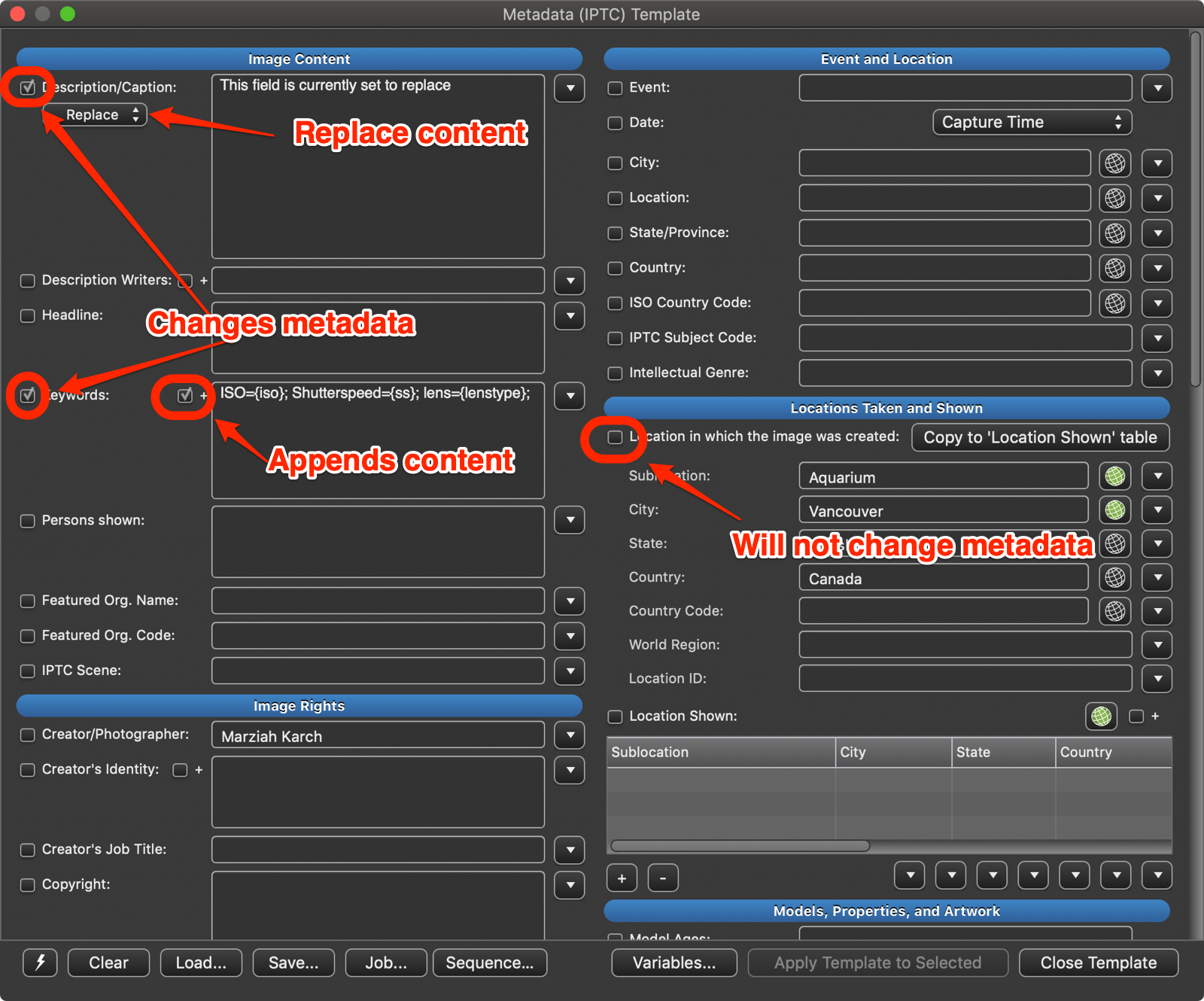Click the globe icon beside State/Province field
The height and width of the screenshot is (1001, 1204).
pyautogui.click(x=1115, y=233)
